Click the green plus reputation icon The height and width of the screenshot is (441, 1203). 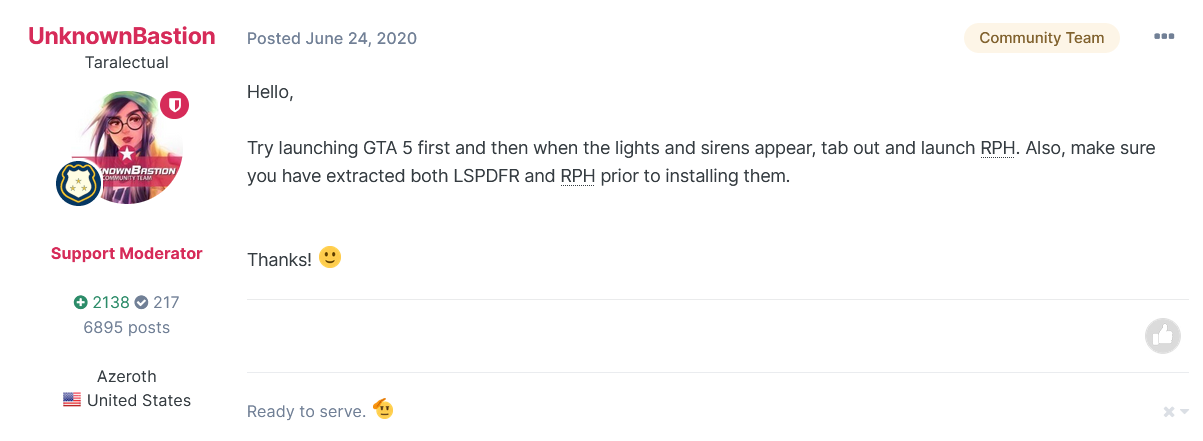pyautogui.click(x=80, y=302)
